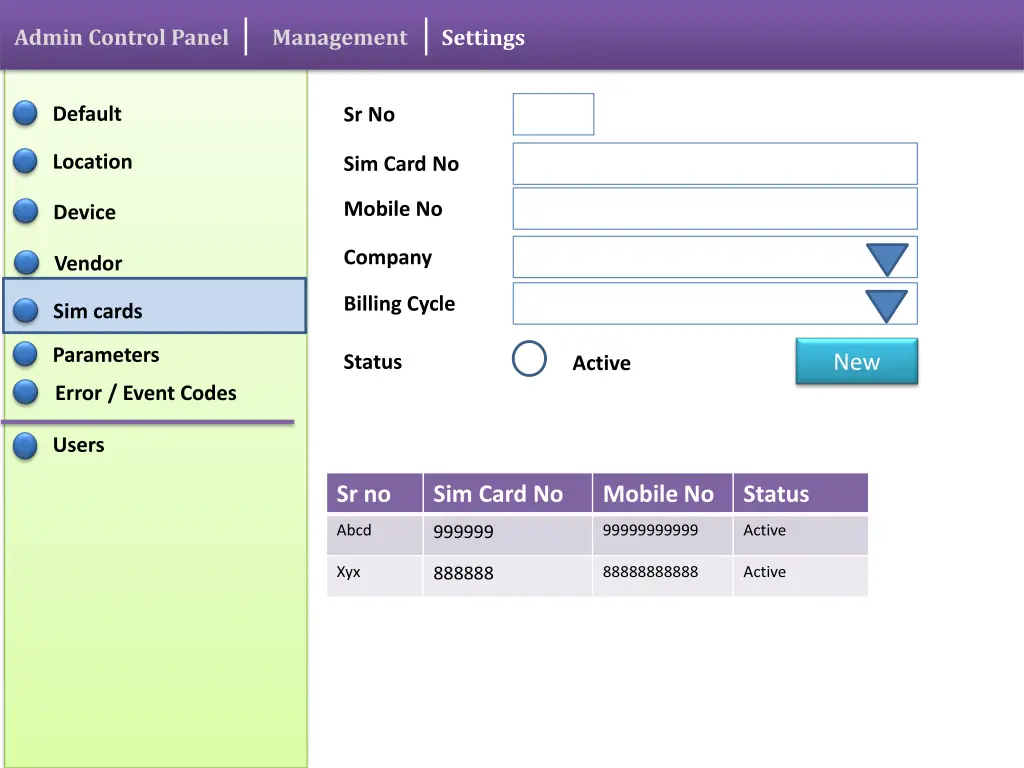Click the blue bullet icon beside Device

(25, 212)
